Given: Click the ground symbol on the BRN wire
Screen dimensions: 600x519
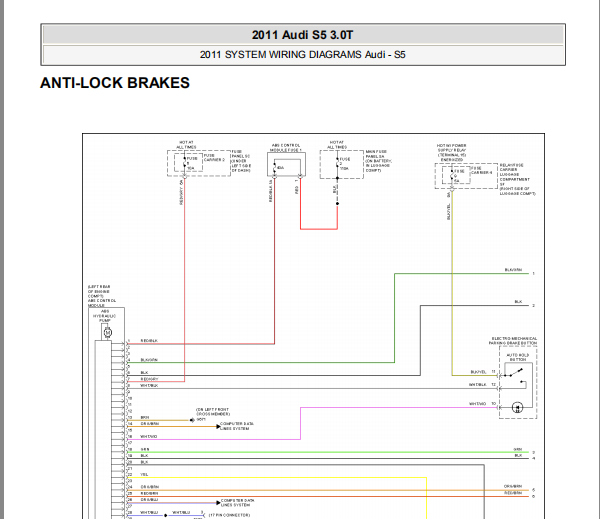Looking at the screenshot, I should 192,420.
